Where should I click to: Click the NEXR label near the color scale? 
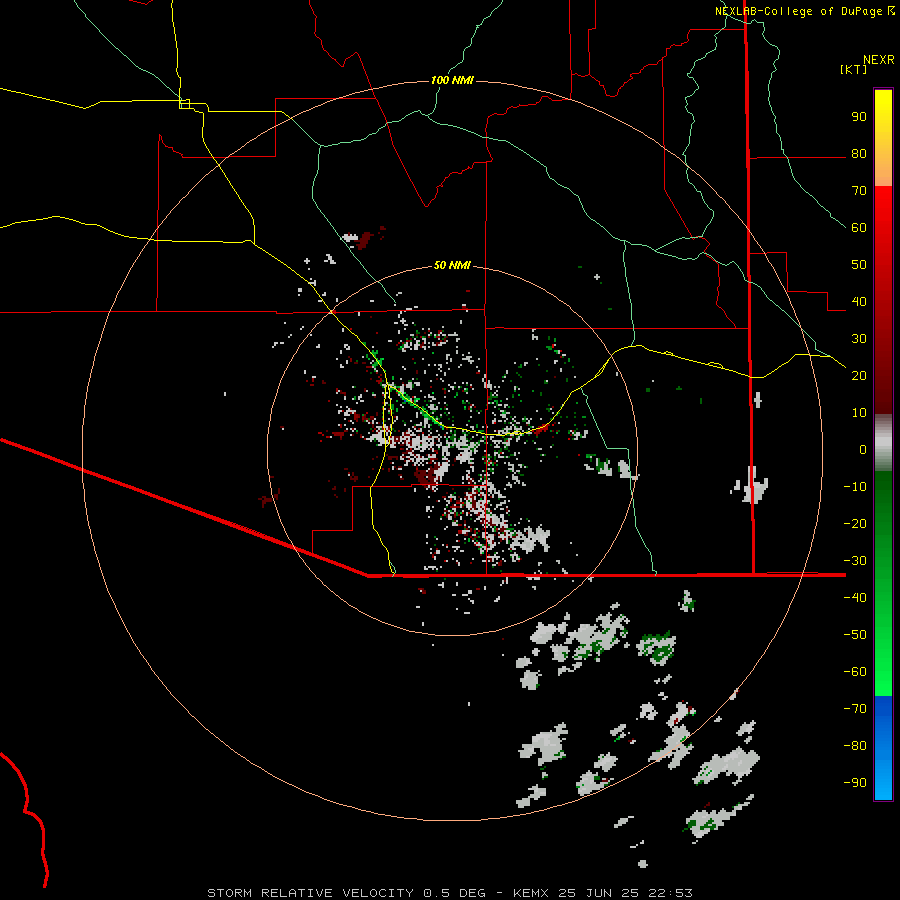point(879,60)
